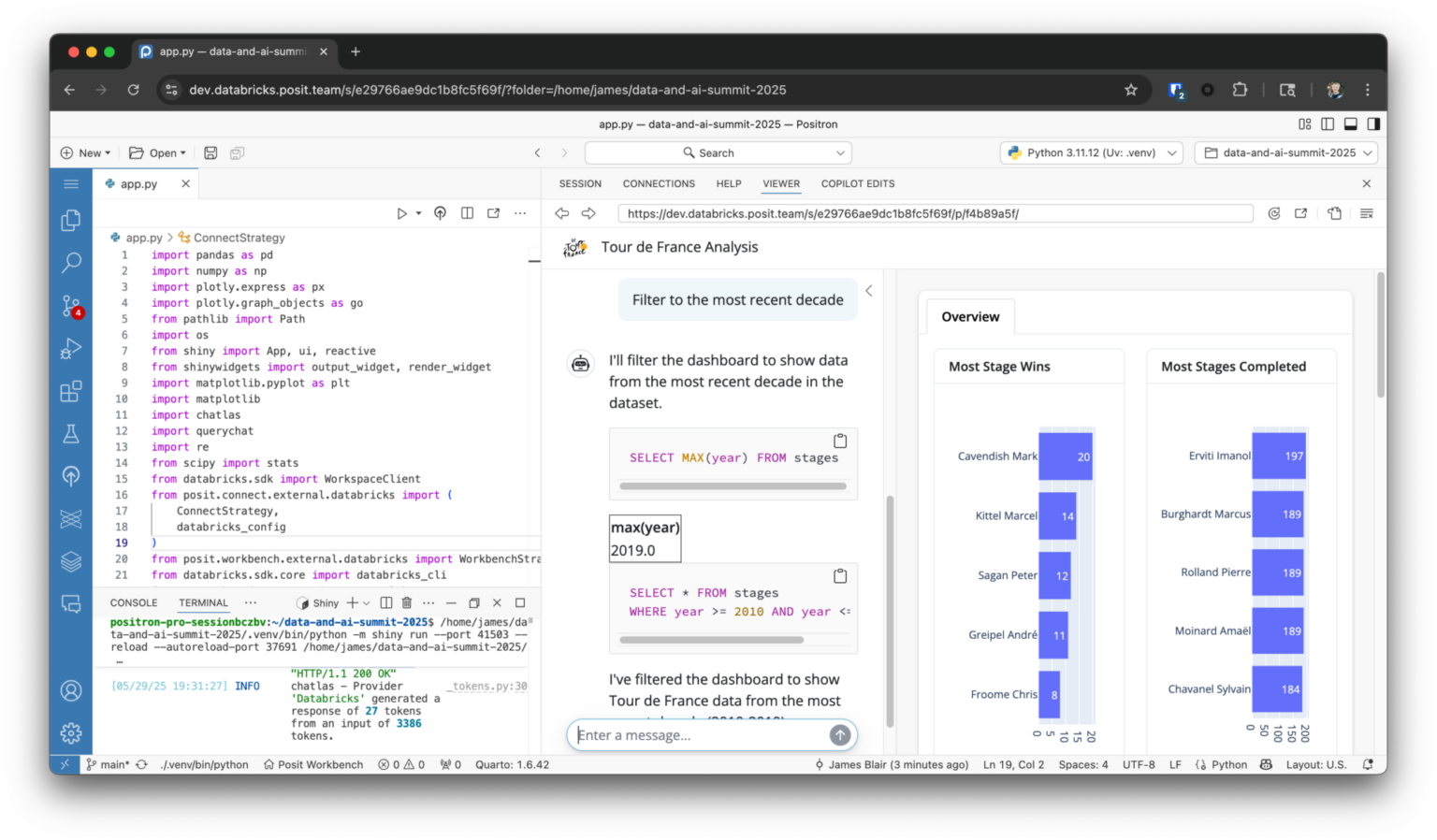Screen dimensions: 1437x840
Task: Switch to the CONSOLE tab
Action: point(133,602)
